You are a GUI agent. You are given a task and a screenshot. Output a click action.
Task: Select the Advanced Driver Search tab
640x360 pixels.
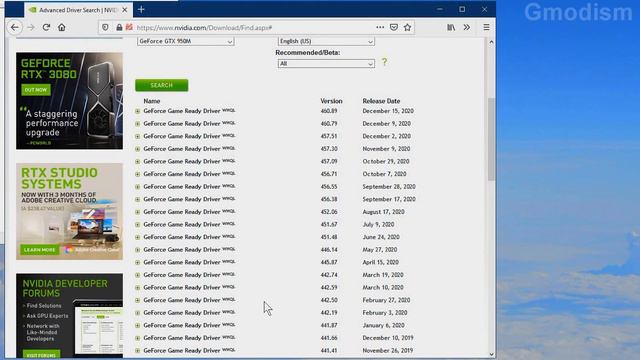(78, 10)
